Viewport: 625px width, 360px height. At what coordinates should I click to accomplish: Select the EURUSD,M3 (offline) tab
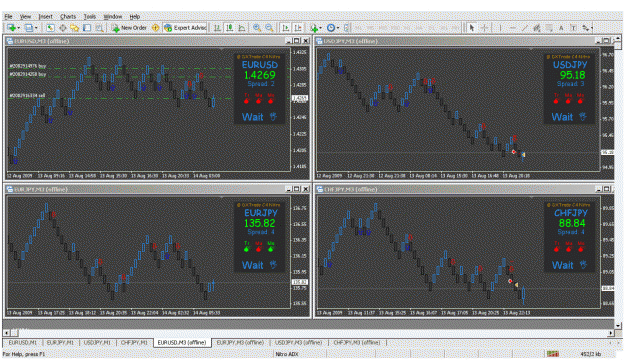pyautogui.click(x=182, y=342)
